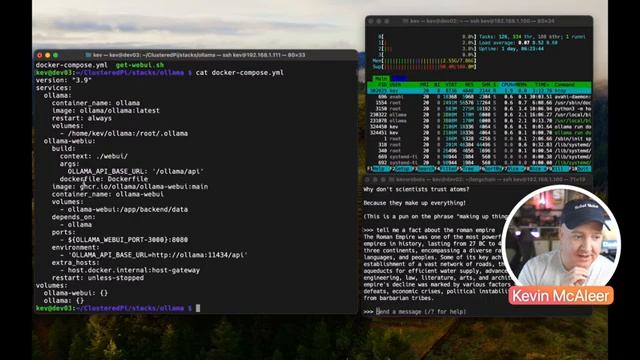Click F9 Kill in htop footer

pos(560,169)
